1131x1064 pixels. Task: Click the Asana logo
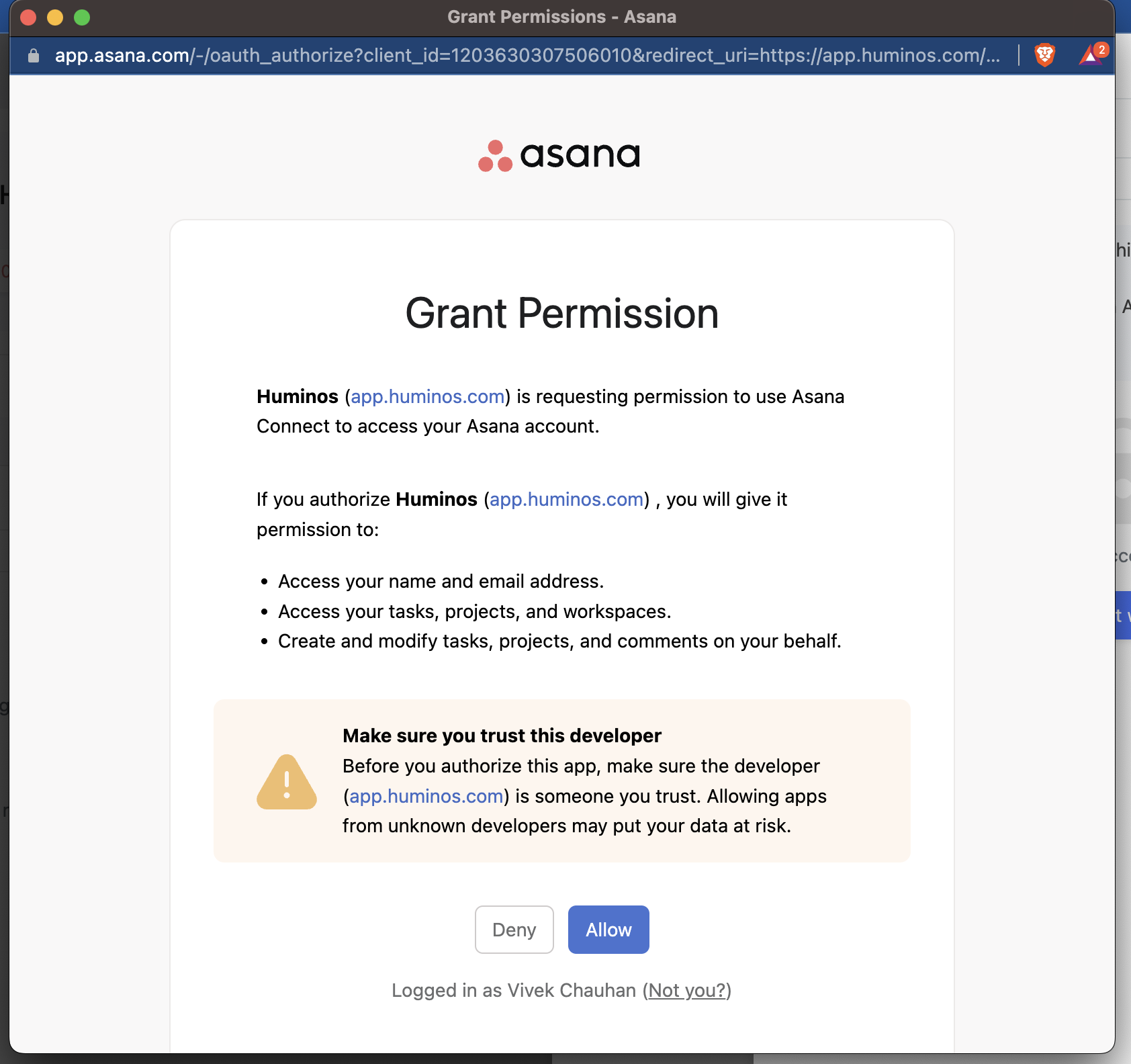[x=559, y=156]
